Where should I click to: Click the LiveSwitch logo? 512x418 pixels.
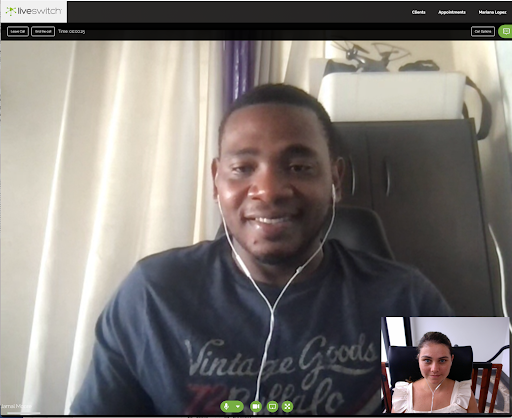click(34, 11)
